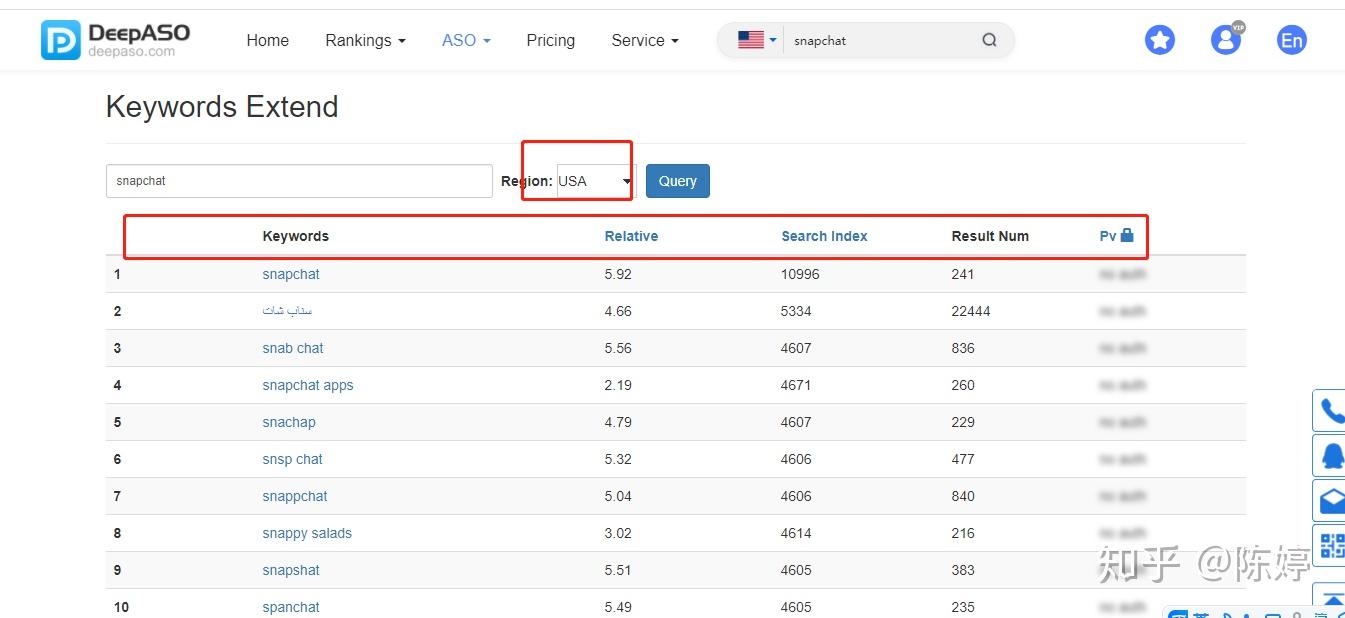The height and width of the screenshot is (618, 1345).
Task: Click the Keywords Extend heading
Action: pyautogui.click(x=222, y=107)
